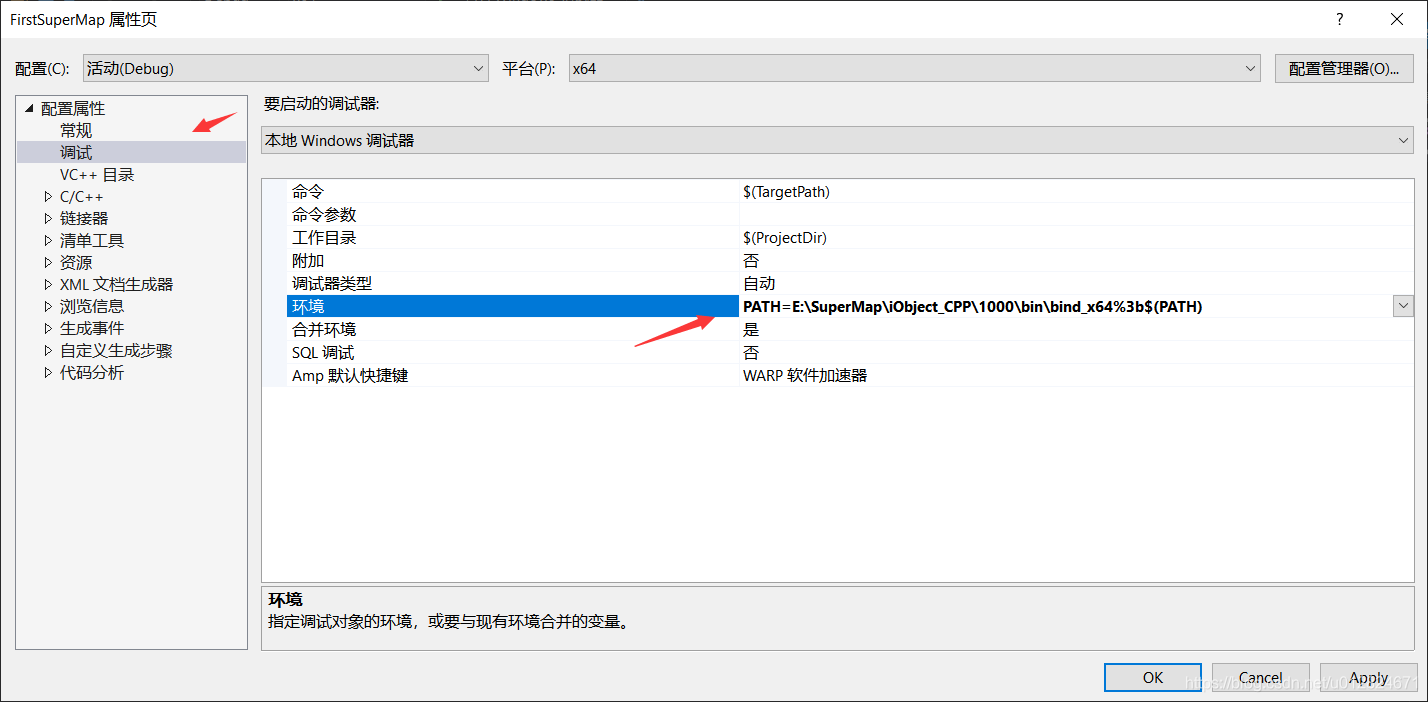Select the 代码分析 tree item
The image size is (1428, 702).
pyautogui.click(x=92, y=372)
